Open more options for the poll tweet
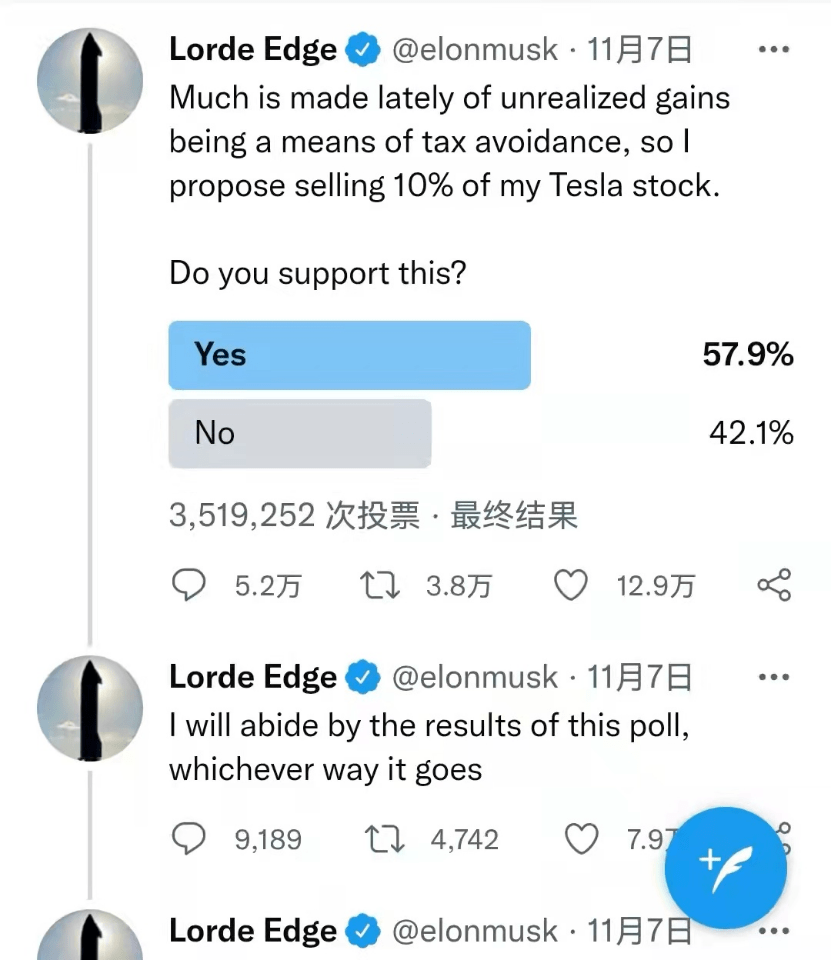831x960 pixels. point(774,49)
